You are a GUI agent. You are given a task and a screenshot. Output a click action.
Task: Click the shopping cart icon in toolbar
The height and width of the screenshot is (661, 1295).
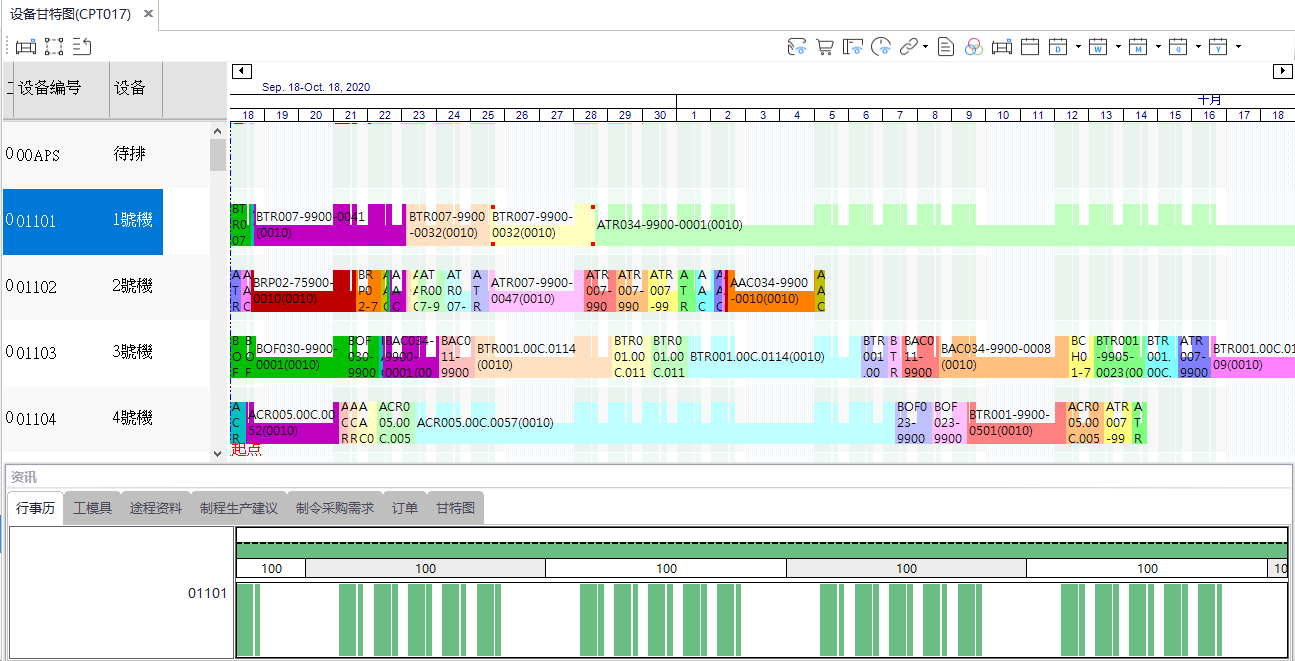tap(825, 47)
